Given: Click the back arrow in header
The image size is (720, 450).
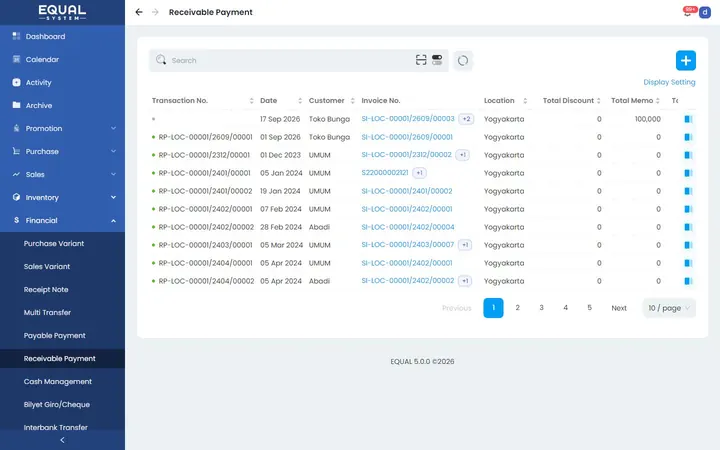Looking at the screenshot, I should pos(139,12).
